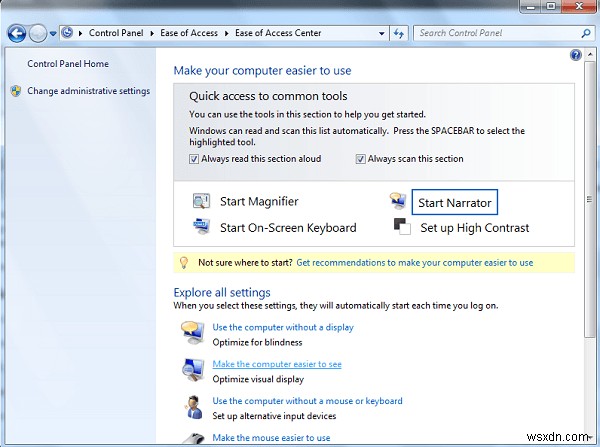Click Set up High Contrast text
This screenshot has height=447, width=600.
click(x=474, y=228)
